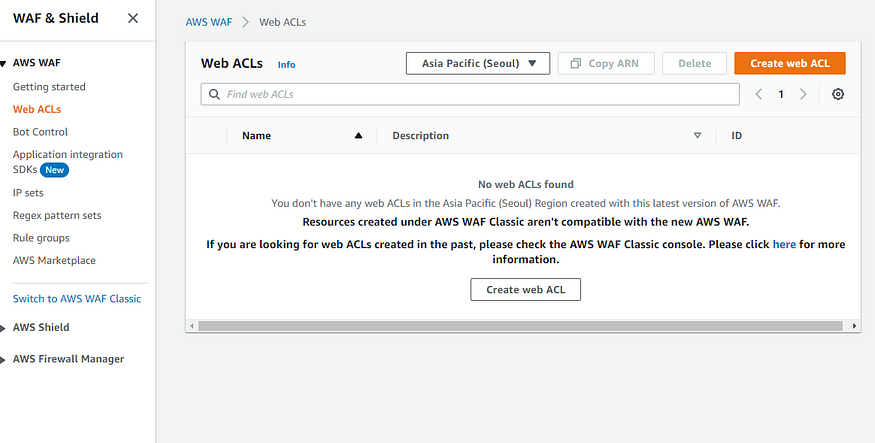Screen dimensions: 875x443
Task: Click the search magnifier icon
Action: coord(214,94)
